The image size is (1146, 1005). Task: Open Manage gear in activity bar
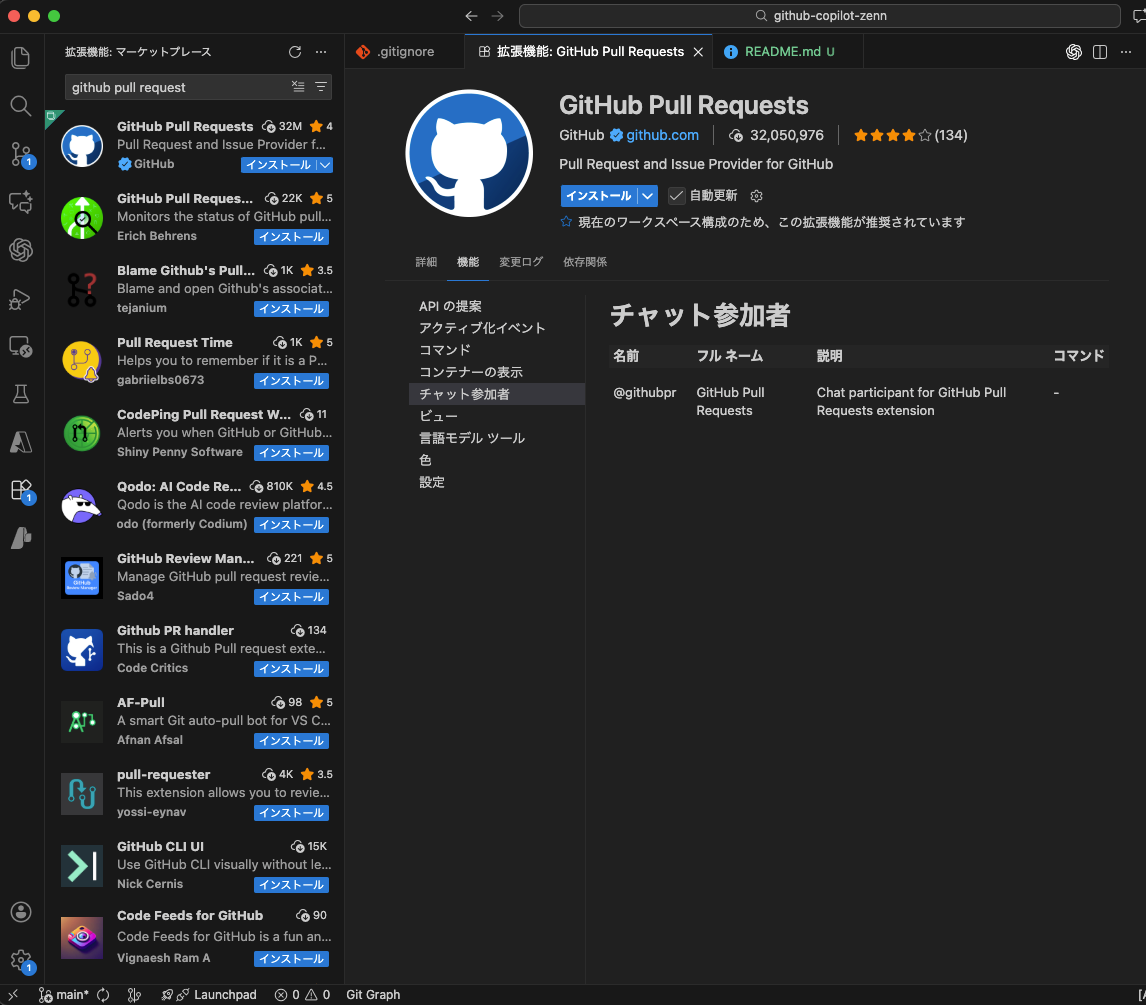pos(21,960)
